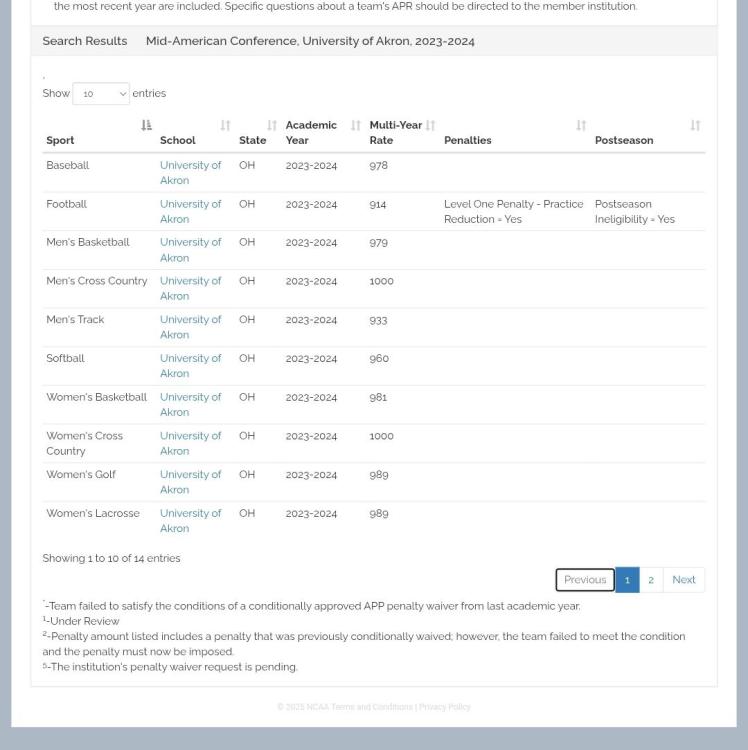Sort by Penalties column icon
This screenshot has height=750, width=748.
(581, 125)
